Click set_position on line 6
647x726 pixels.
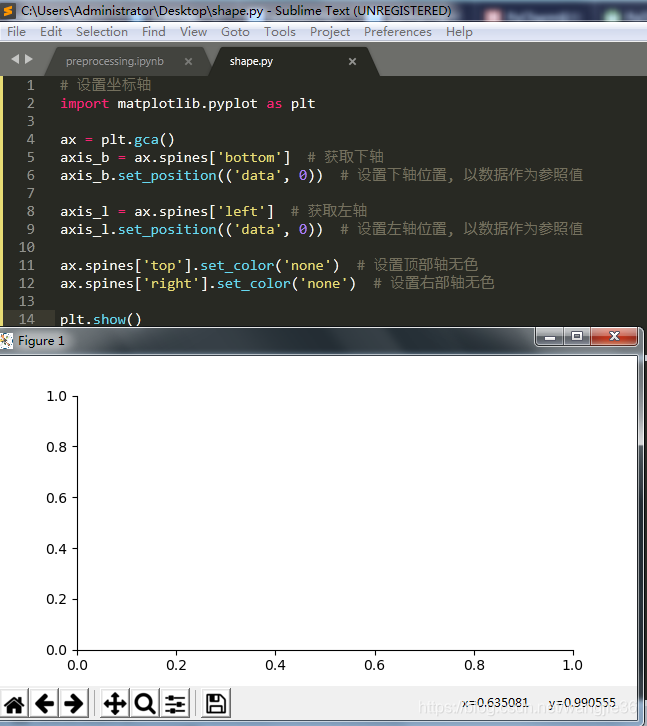(x=167, y=175)
